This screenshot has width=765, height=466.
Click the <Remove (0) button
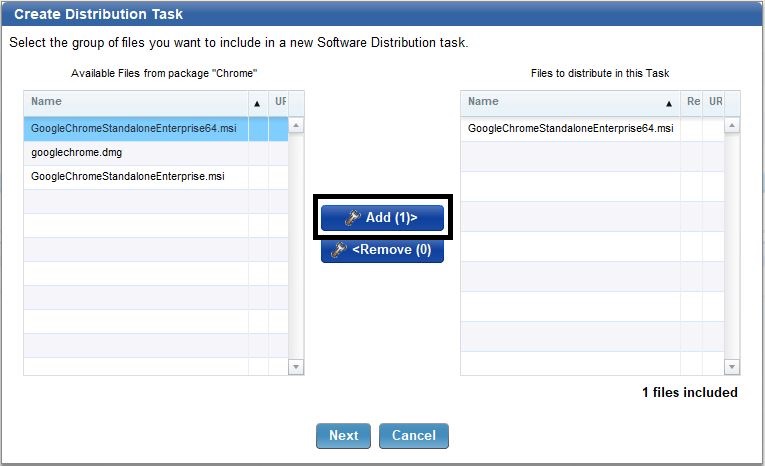tap(382, 250)
